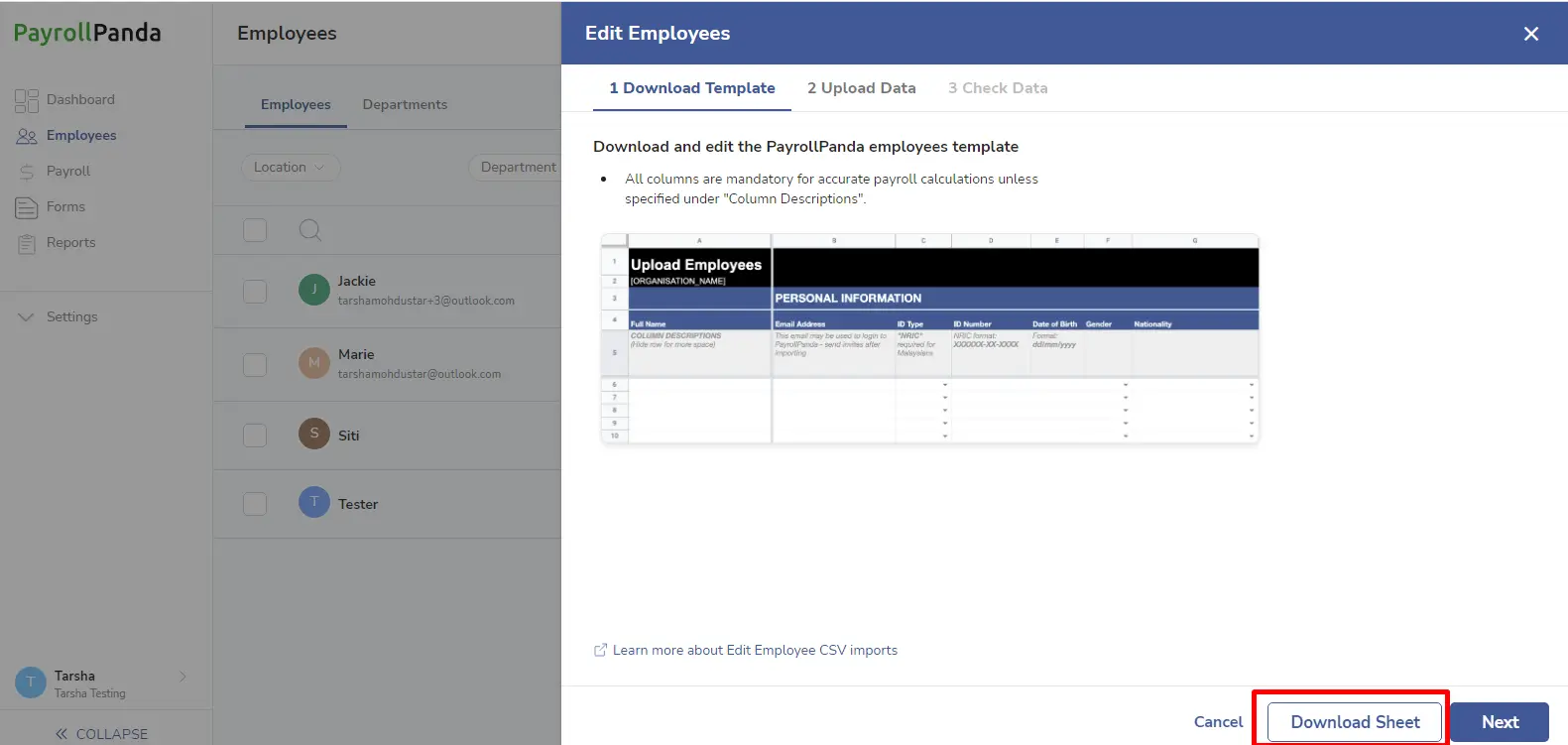The width and height of the screenshot is (1568, 745).
Task: Click the external link icon beside Learn more
Action: 600,650
